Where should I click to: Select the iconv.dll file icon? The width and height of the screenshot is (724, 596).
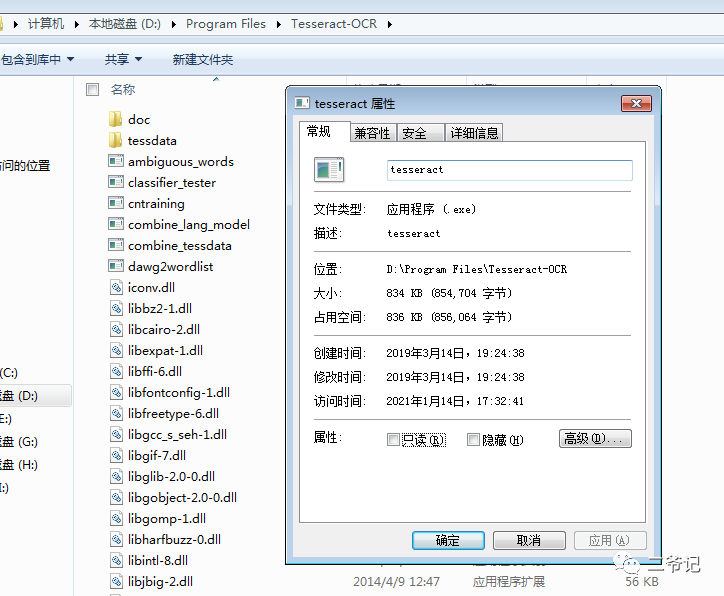[x=116, y=287]
